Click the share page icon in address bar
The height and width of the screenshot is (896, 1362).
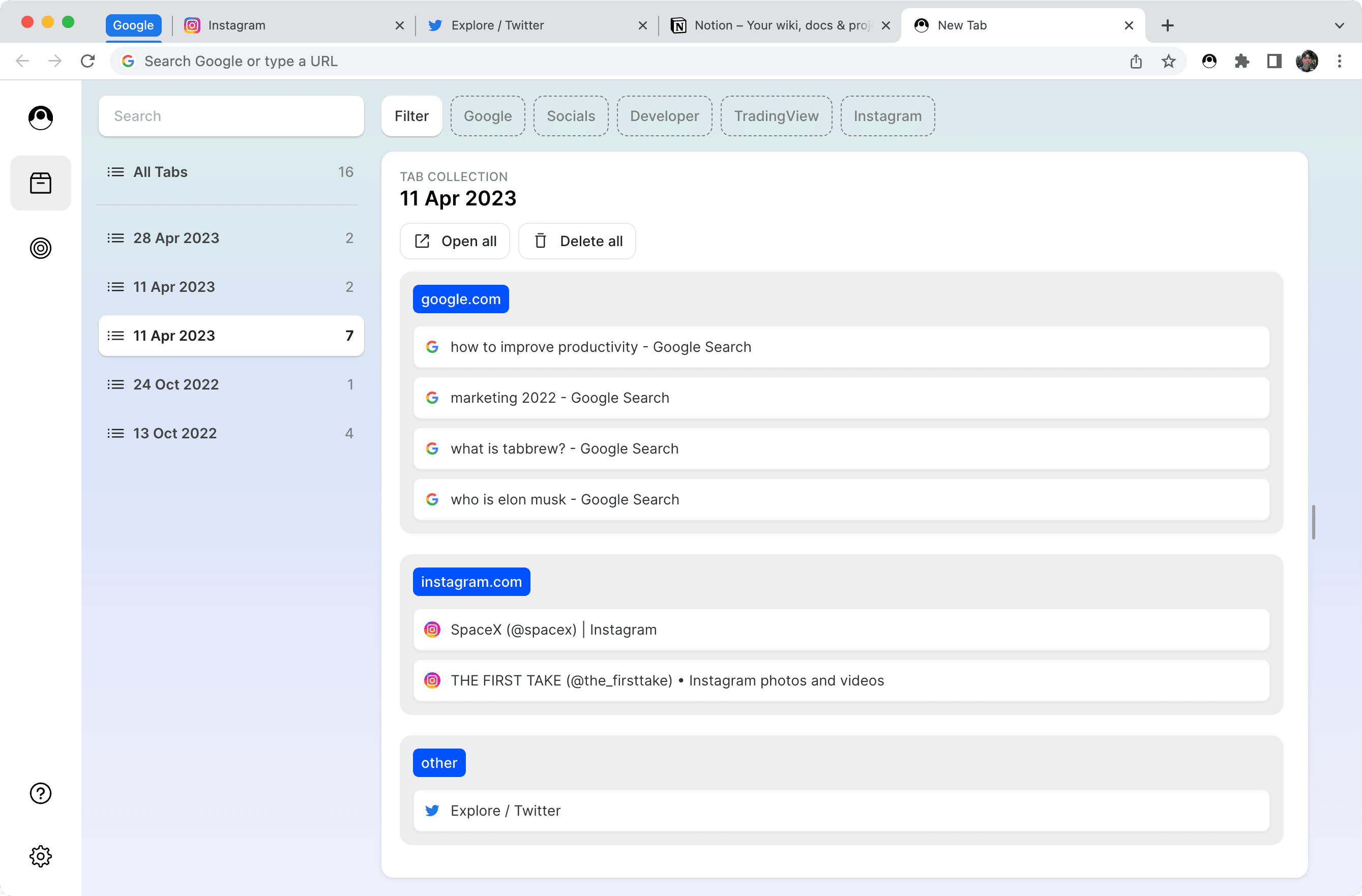[x=1136, y=61]
